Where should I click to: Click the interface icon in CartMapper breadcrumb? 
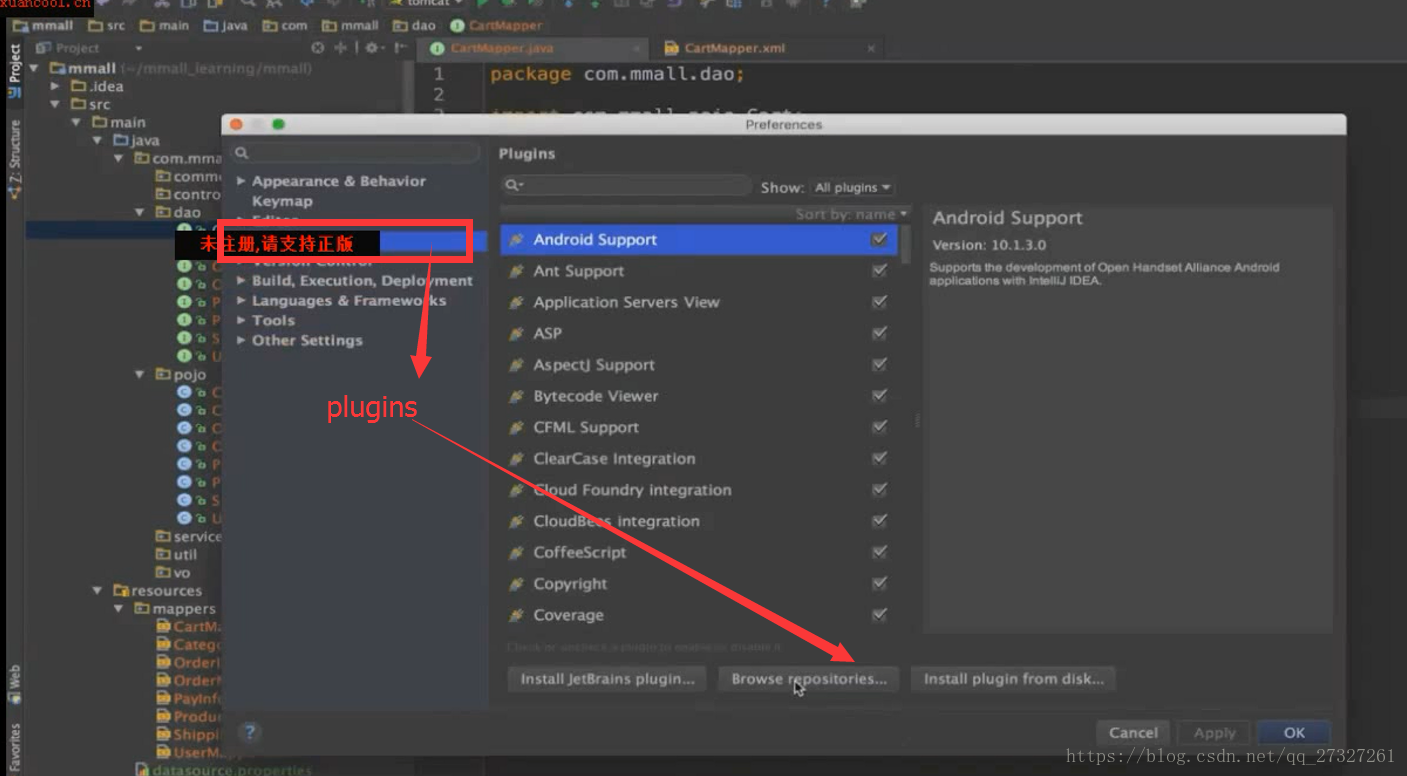(458, 25)
